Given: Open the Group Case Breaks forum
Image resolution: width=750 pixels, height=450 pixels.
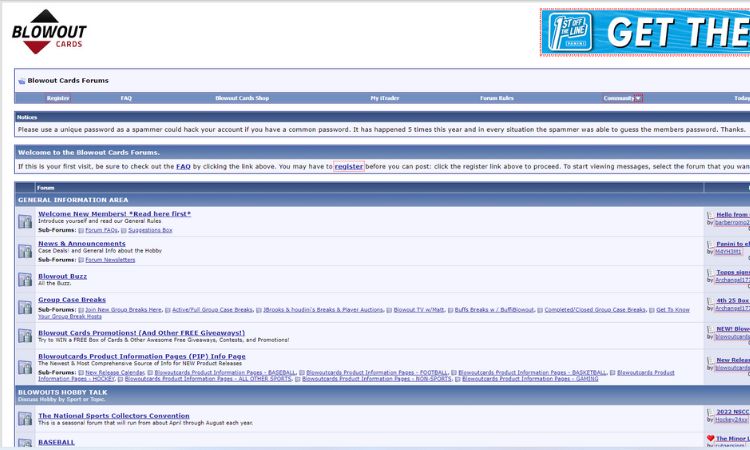Looking at the screenshot, I should 72,299.
